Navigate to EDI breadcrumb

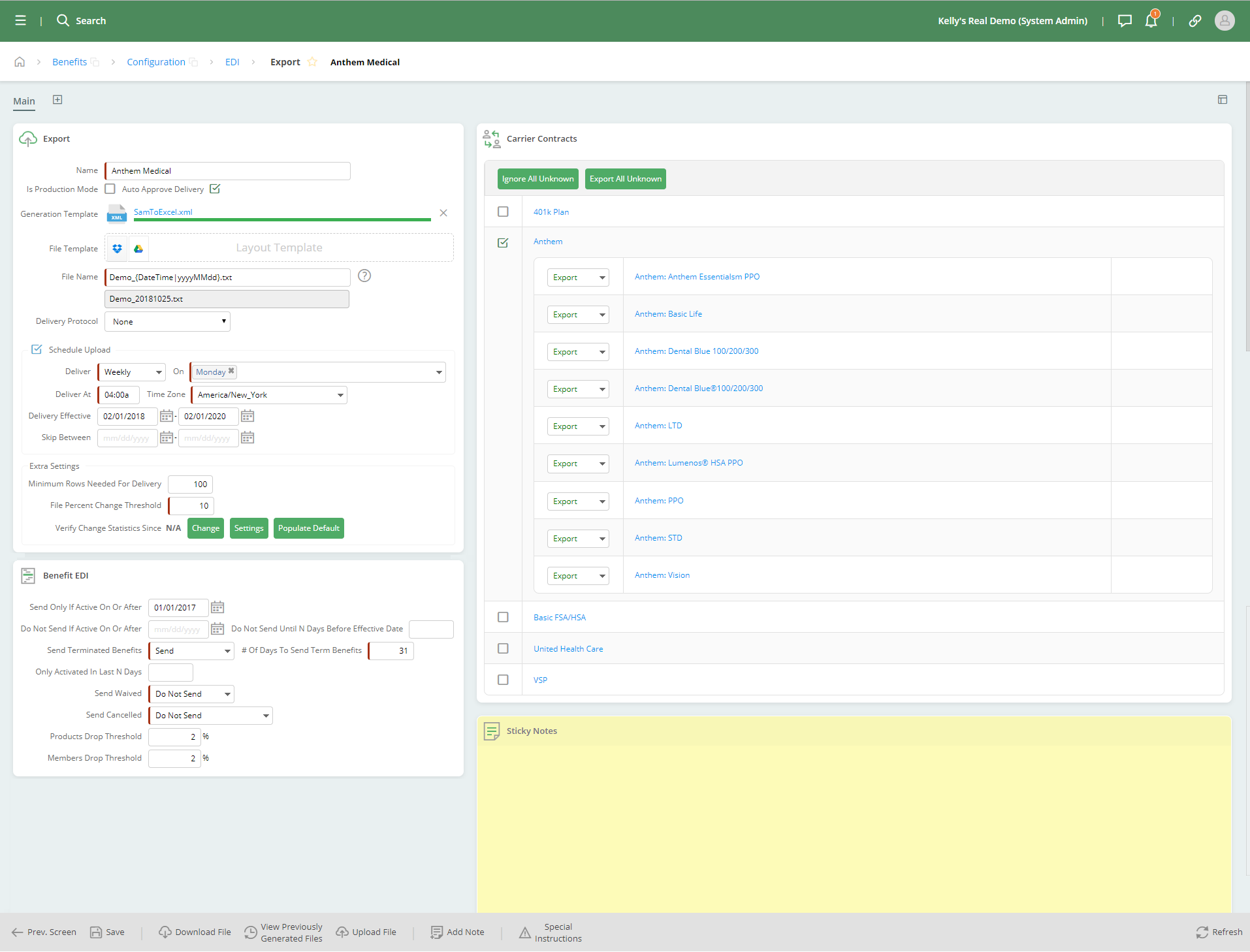pos(232,62)
